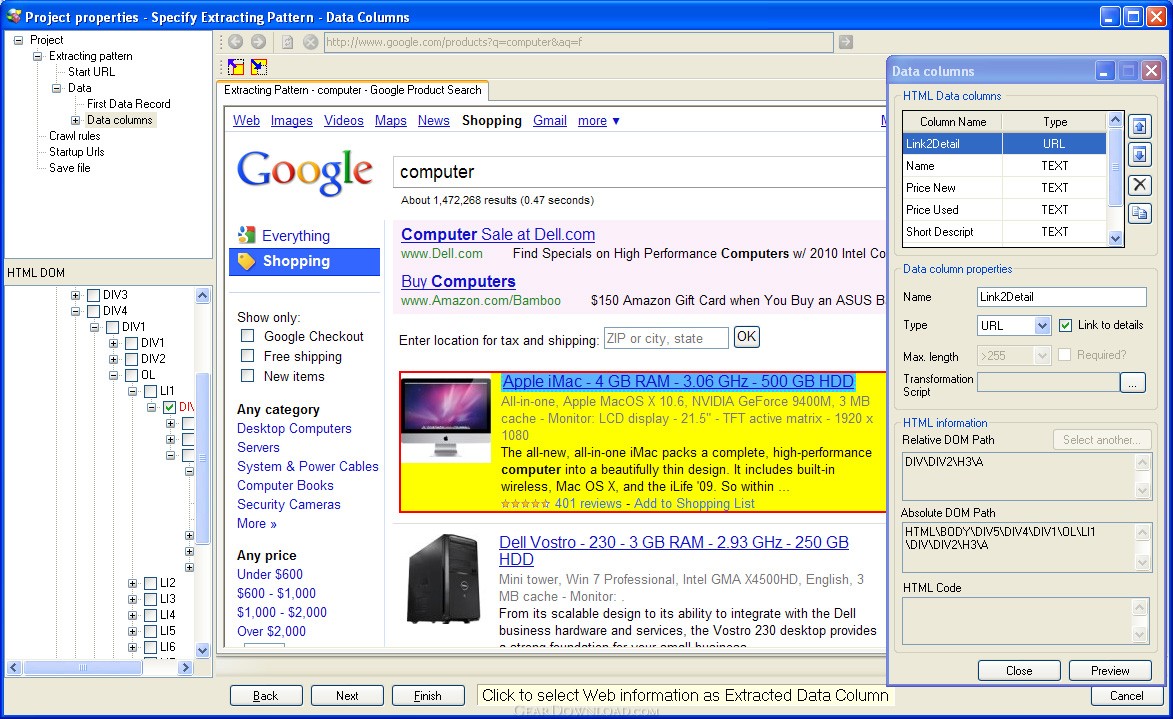
Task: Expand the DIV3 DOM node
Action: pyautogui.click(x=76, y=295)
